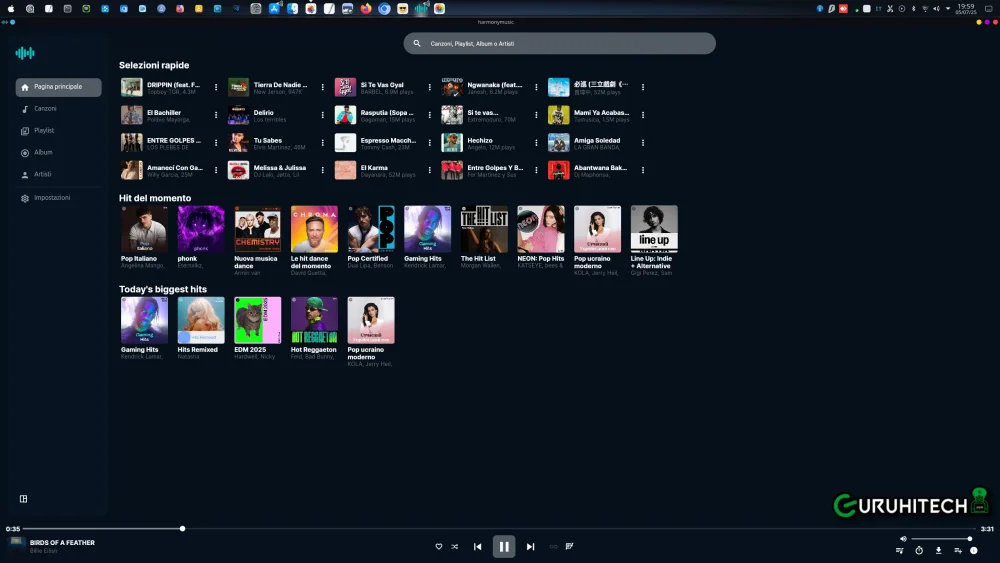
Task: Show lyrics using the player bar icon
Action: 570,546
